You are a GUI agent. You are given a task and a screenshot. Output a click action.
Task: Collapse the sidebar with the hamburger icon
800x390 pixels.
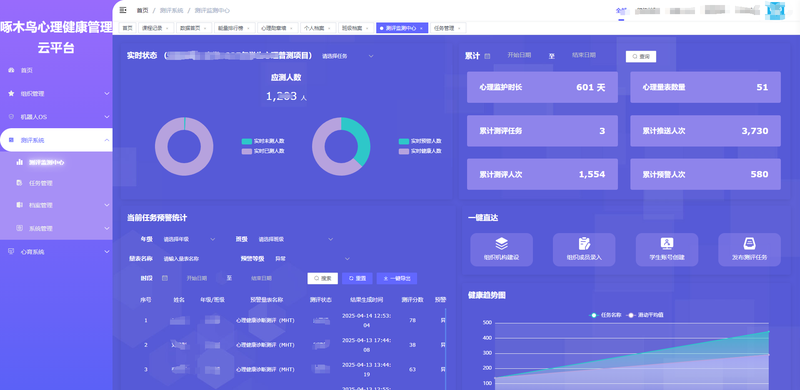[123, 10]
